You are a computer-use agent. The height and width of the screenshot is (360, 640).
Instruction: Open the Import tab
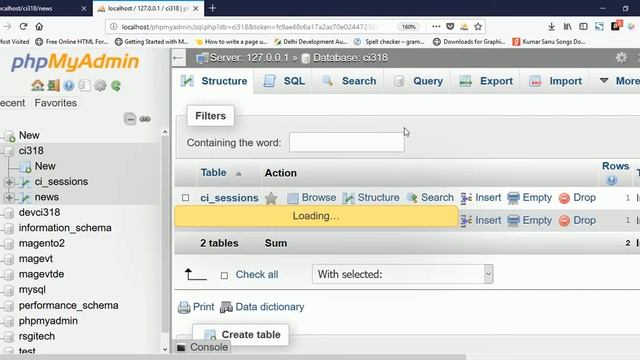556,81
